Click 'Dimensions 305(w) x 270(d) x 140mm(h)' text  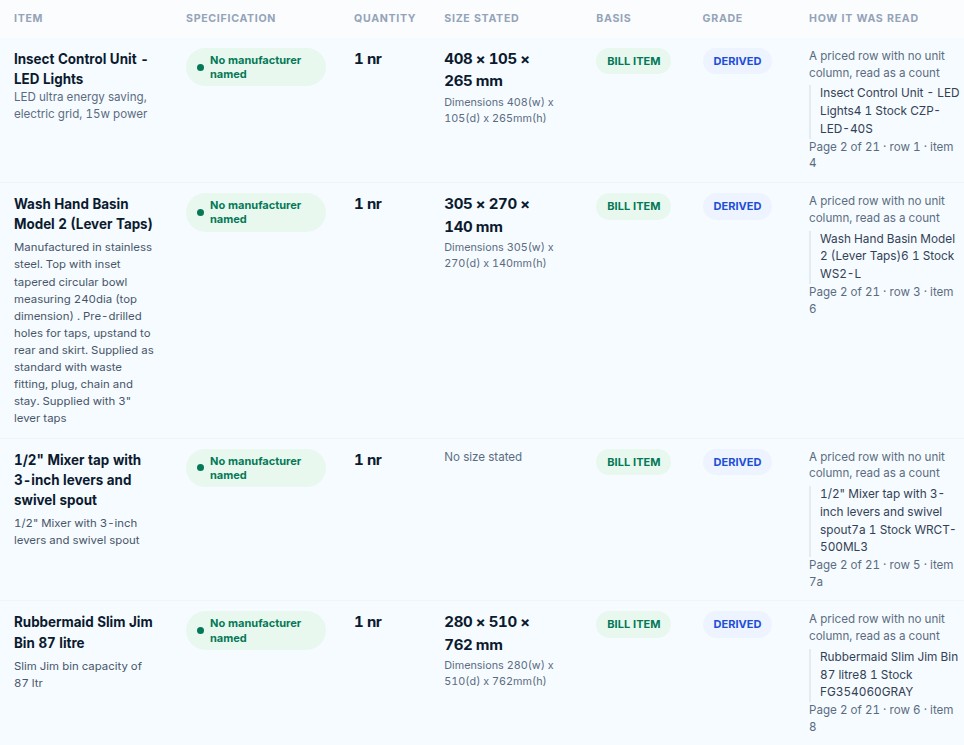499,255
